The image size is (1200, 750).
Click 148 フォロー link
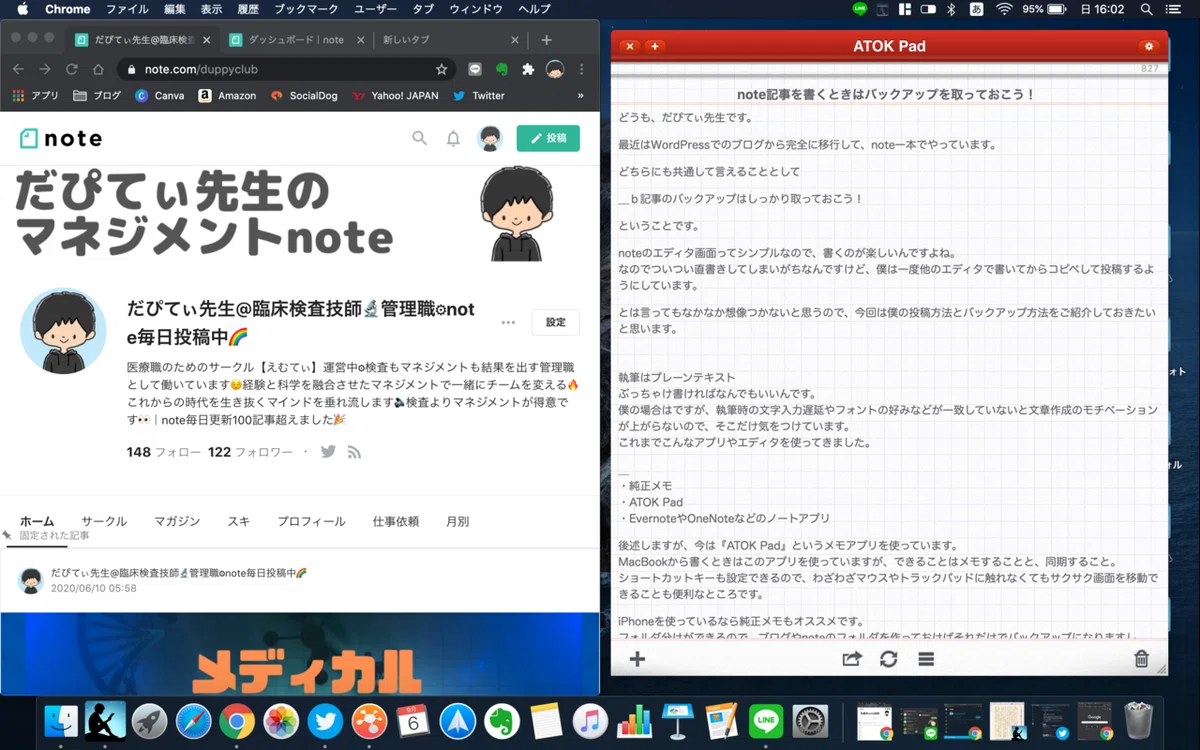164,452
